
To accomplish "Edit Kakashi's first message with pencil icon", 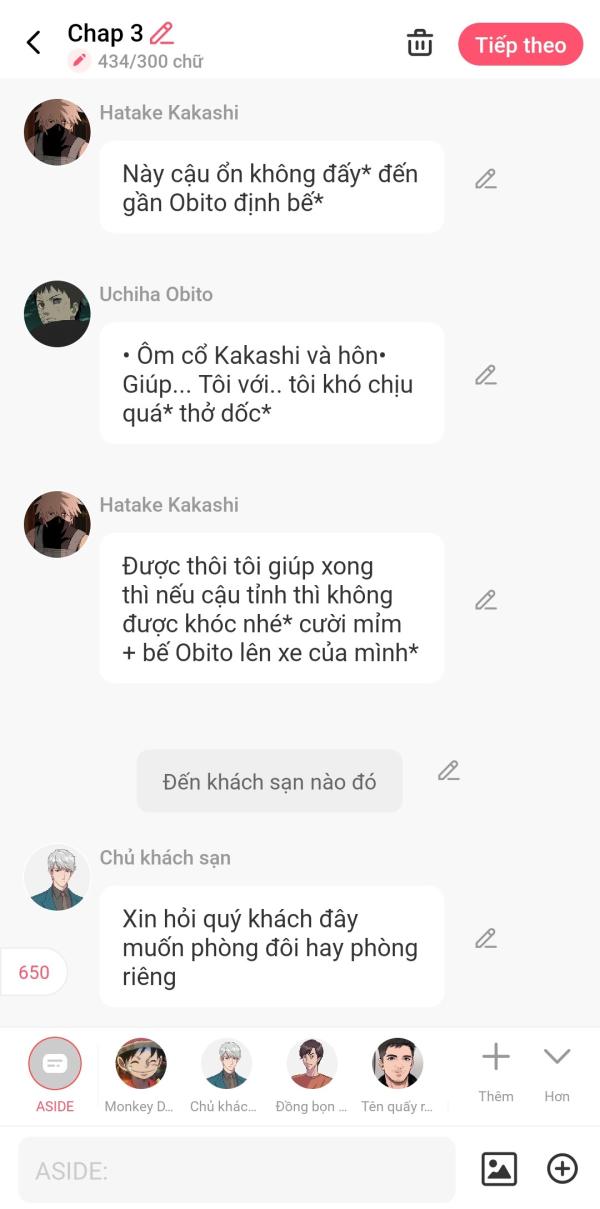I will (486, 180).
